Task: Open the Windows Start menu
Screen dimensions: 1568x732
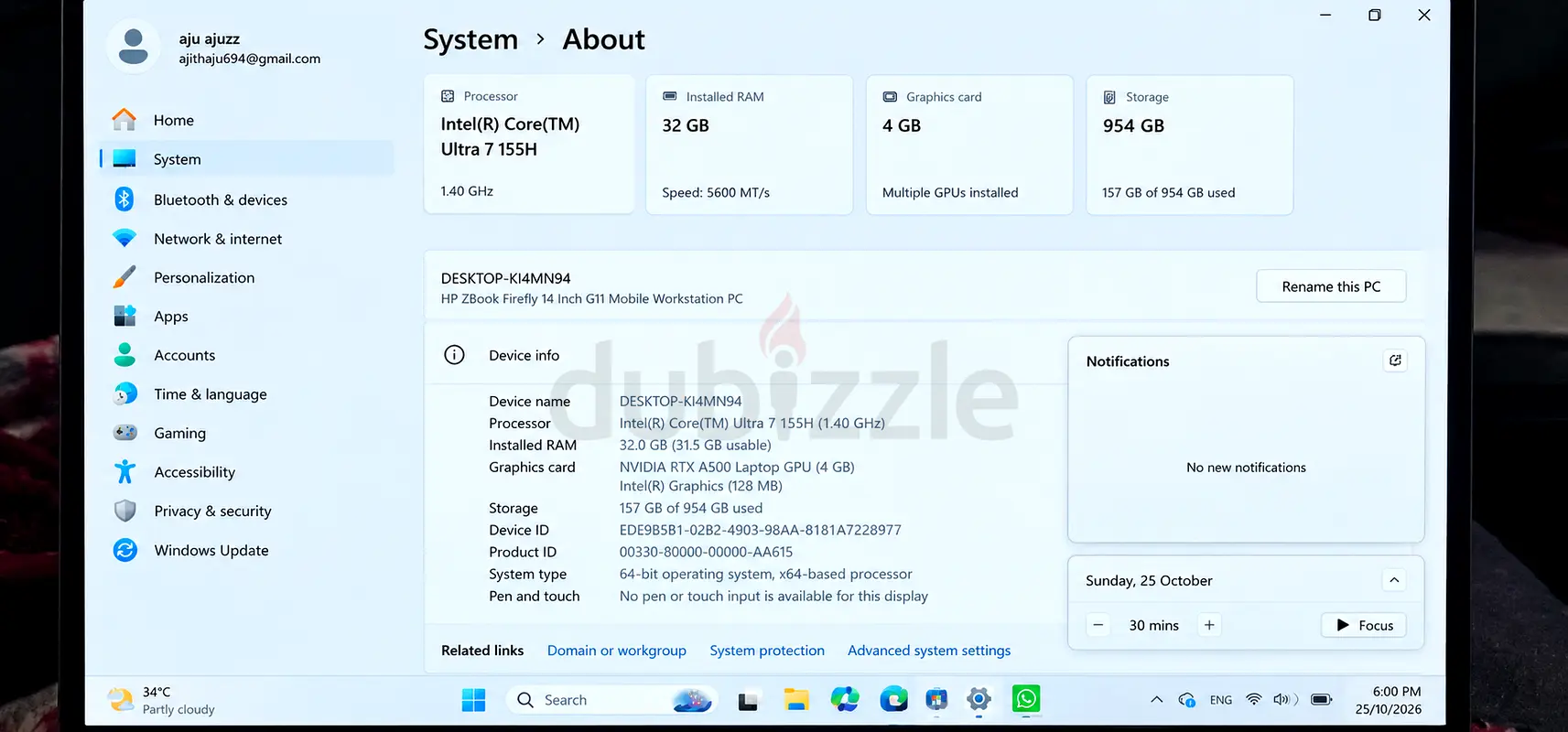Action: tap(474, 700)
